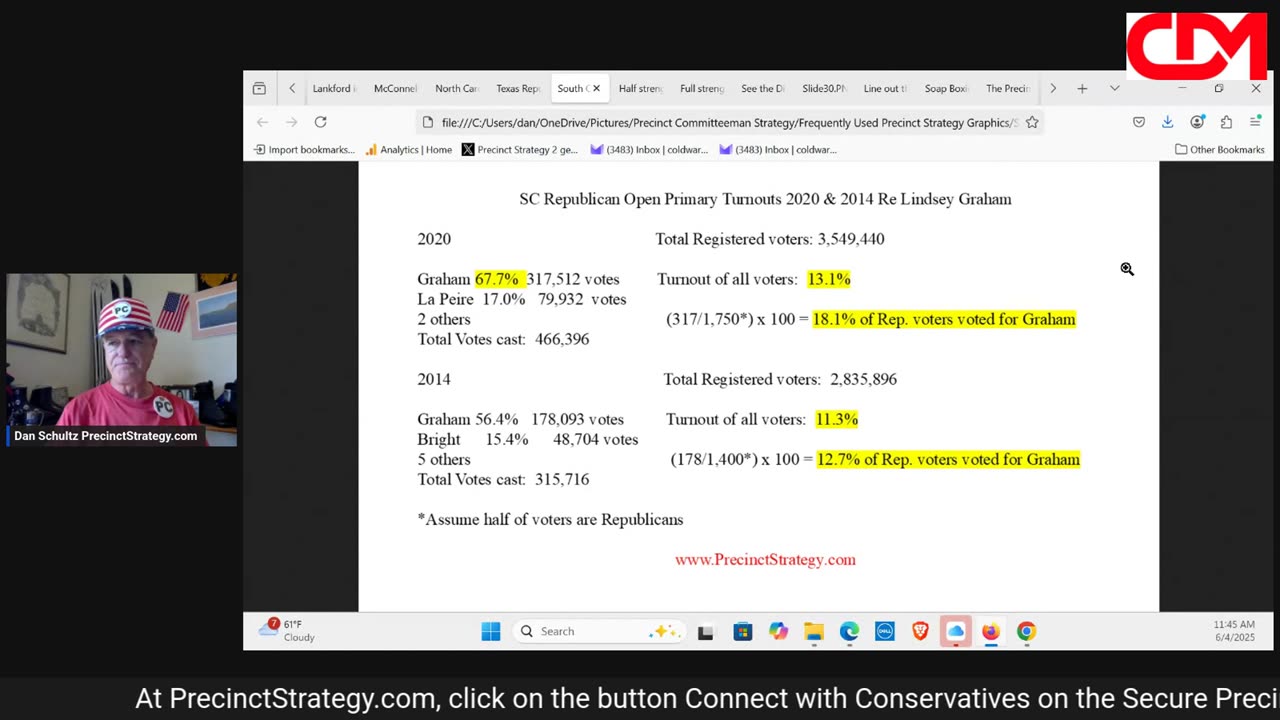Viewport: 1280px width, 720px height.
Task: Click 'Total Registered voters: 2,835,896' text
Action: point(780,379)
